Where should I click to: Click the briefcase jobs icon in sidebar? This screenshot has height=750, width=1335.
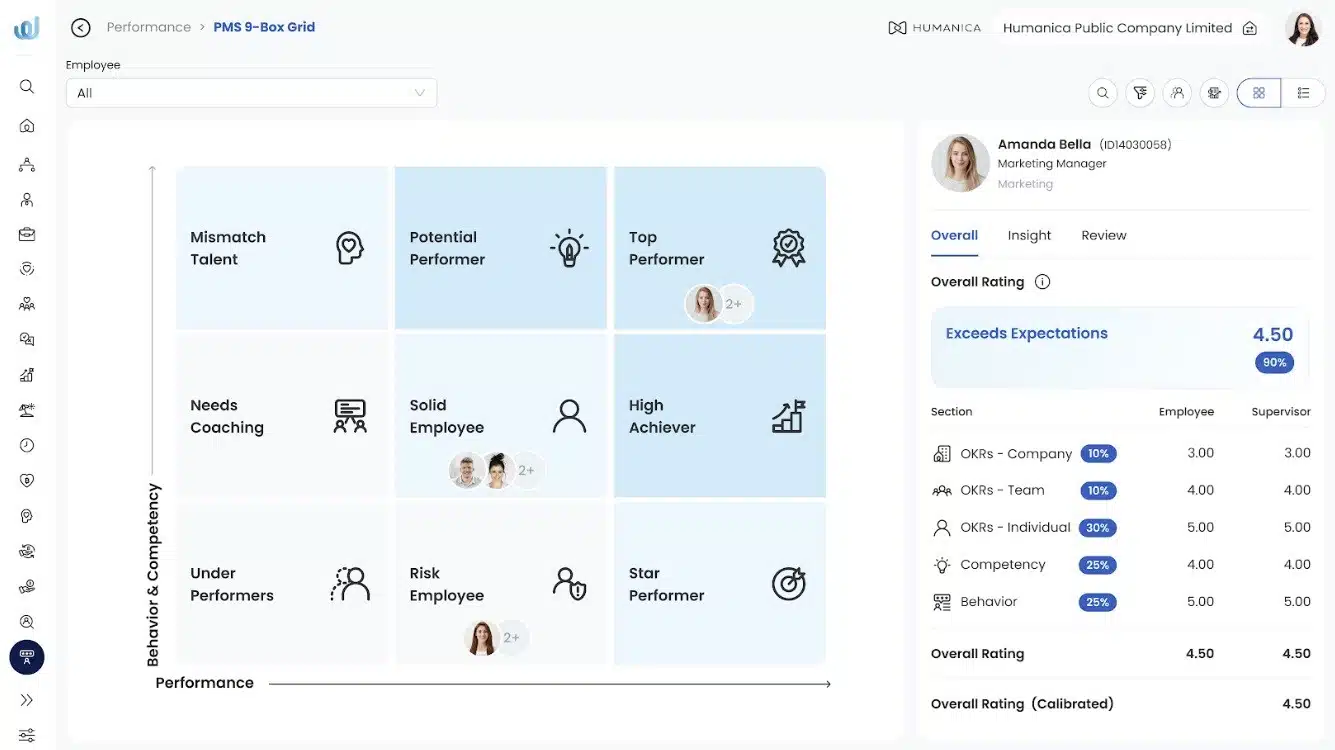pyautogui.click(x=27, y=234)
